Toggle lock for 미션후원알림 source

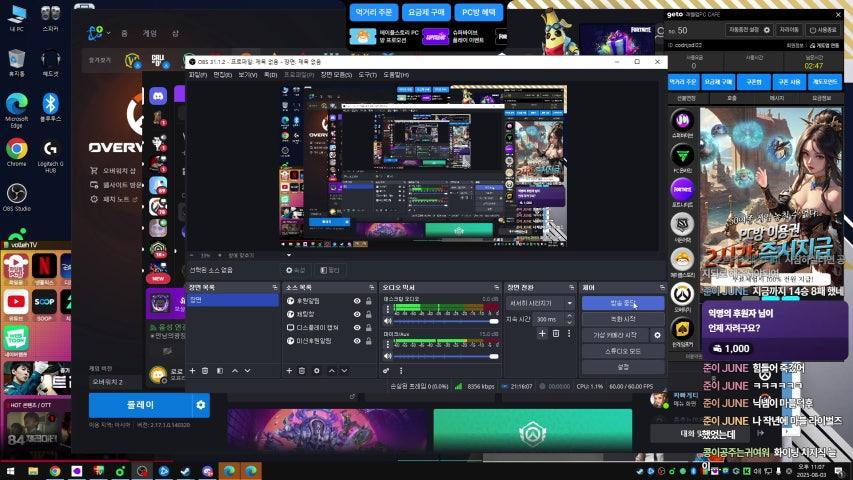click(369, 341)
